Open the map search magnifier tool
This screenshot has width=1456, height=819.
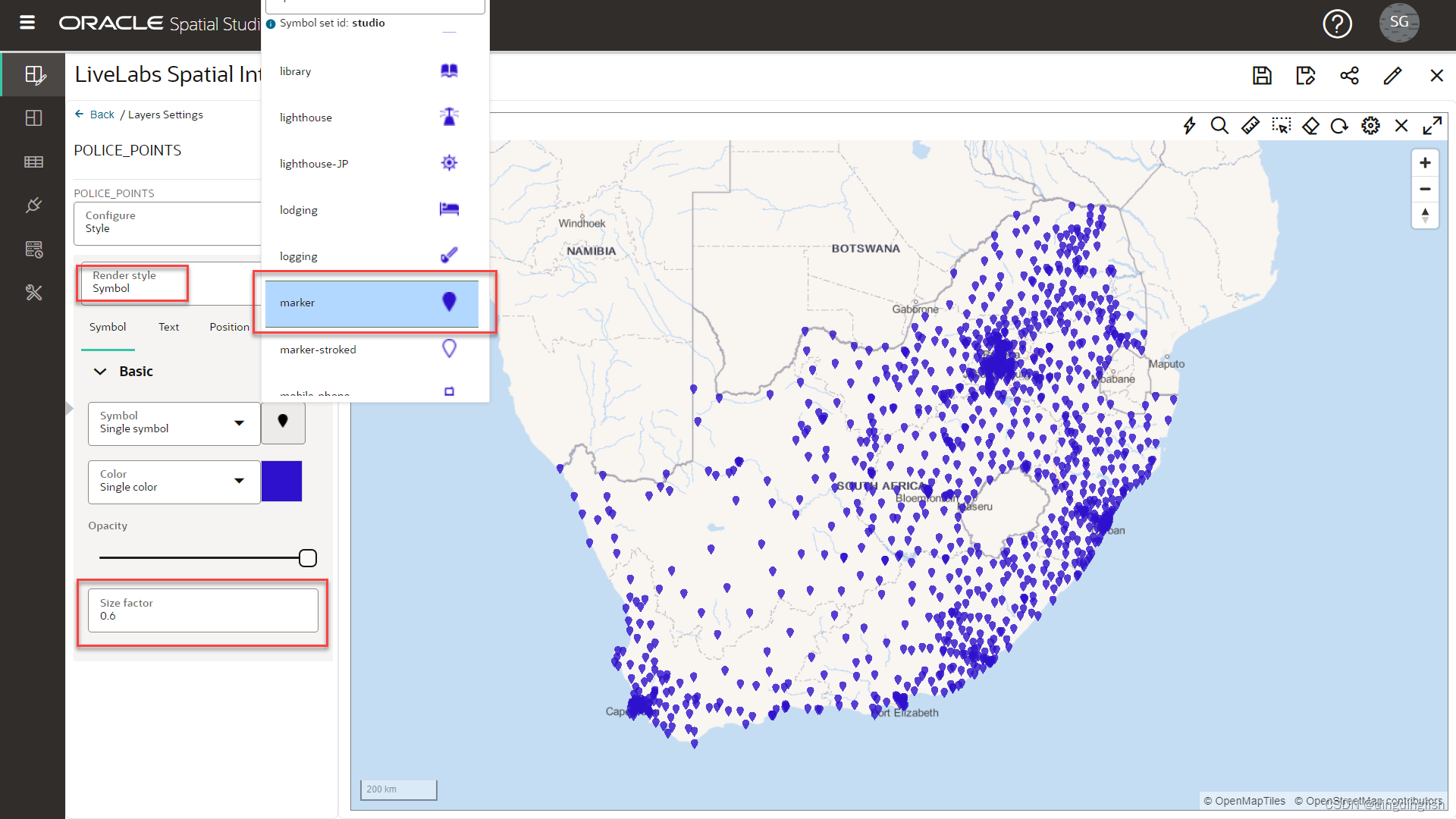click(x=1219, y=126)
